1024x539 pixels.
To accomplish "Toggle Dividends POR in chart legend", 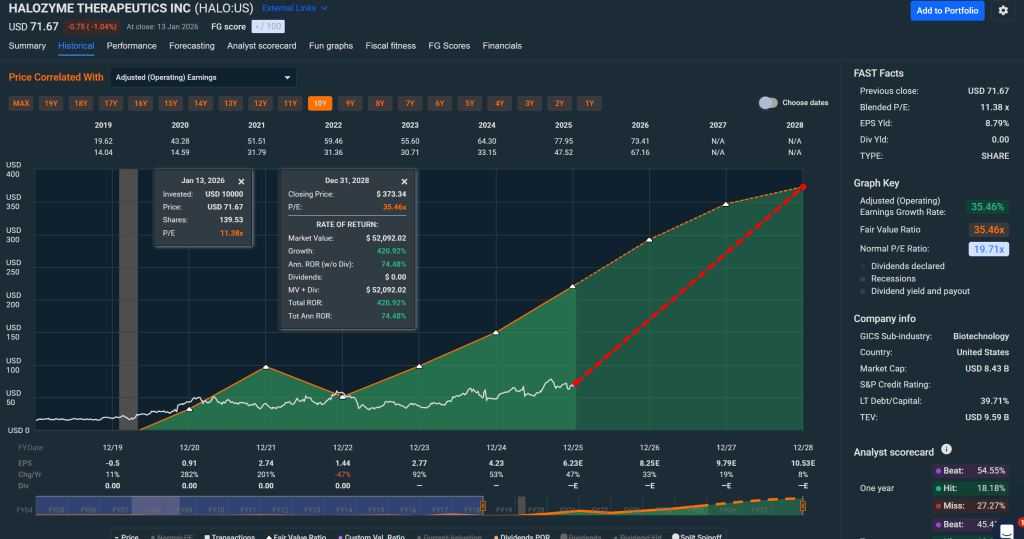I will (x=521, y=536).
